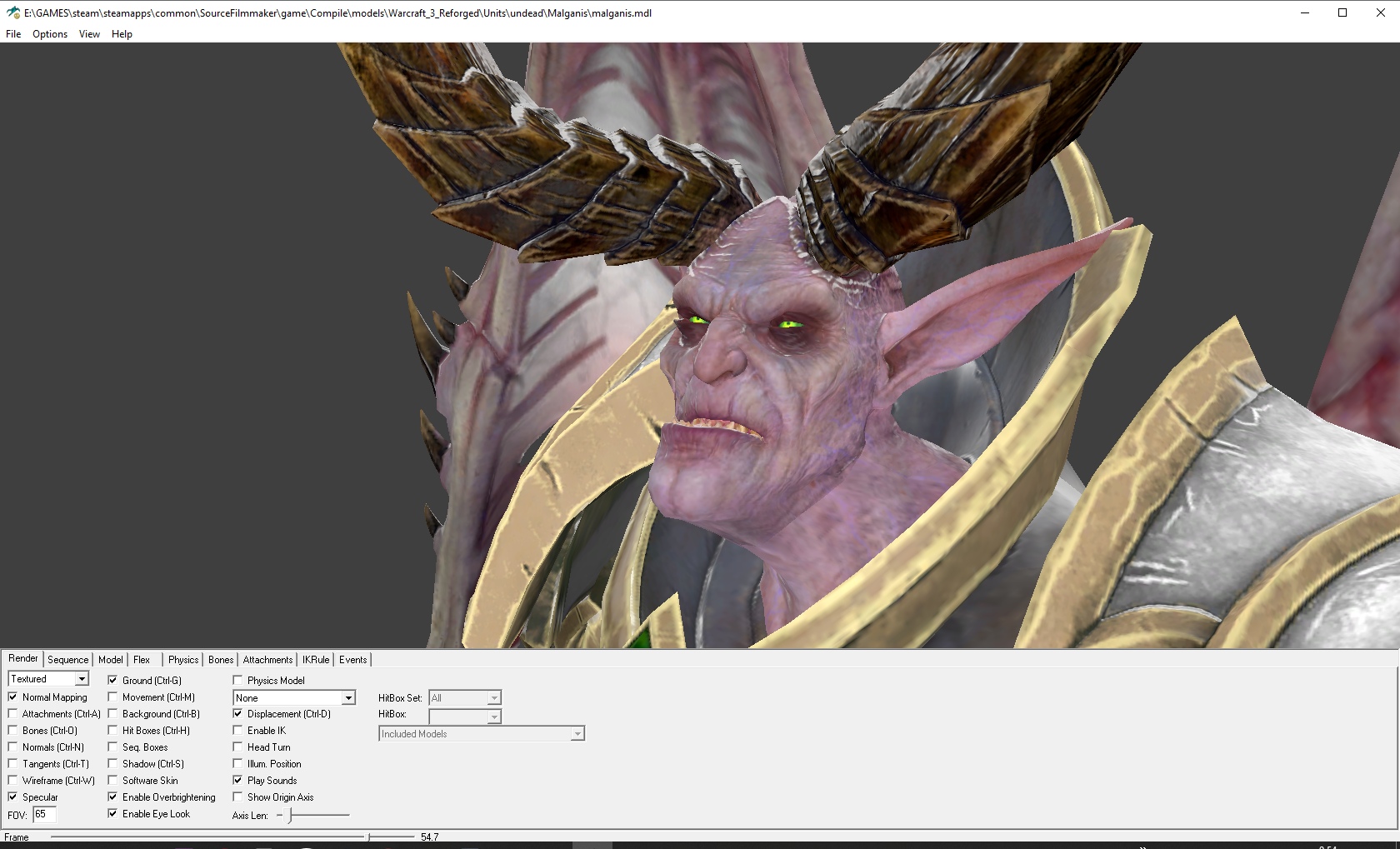Screen dimensions: 1400x849
Task: Switch to the Sequence tab
Action: click(67, 660)
